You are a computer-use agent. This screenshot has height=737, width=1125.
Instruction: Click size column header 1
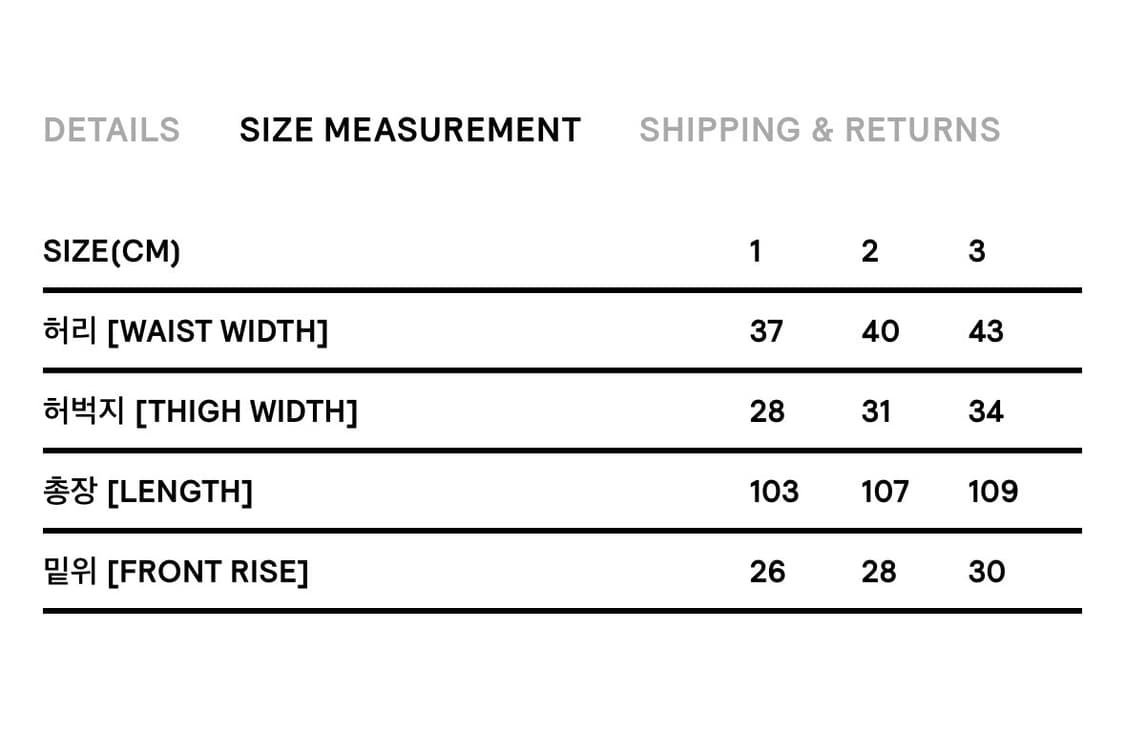[755, 252]
